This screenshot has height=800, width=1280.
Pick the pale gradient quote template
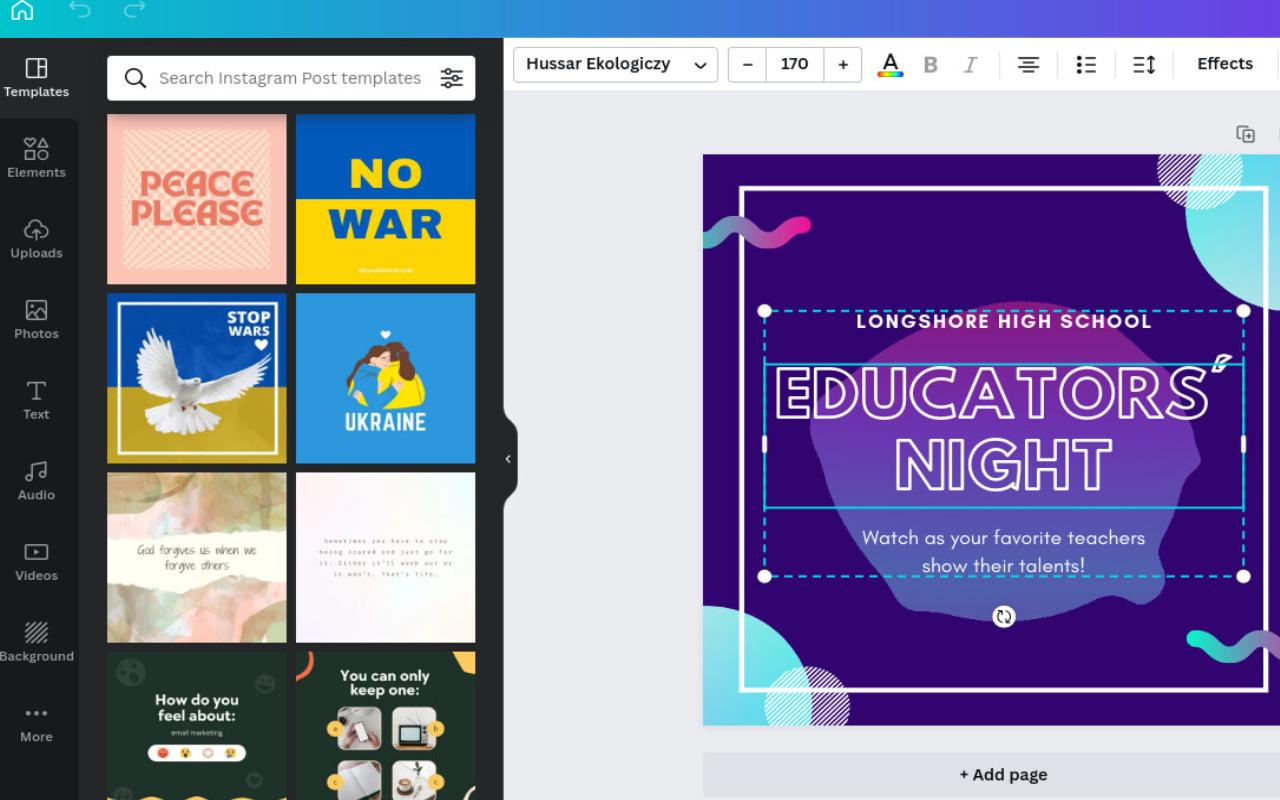(x=385, y=557)
